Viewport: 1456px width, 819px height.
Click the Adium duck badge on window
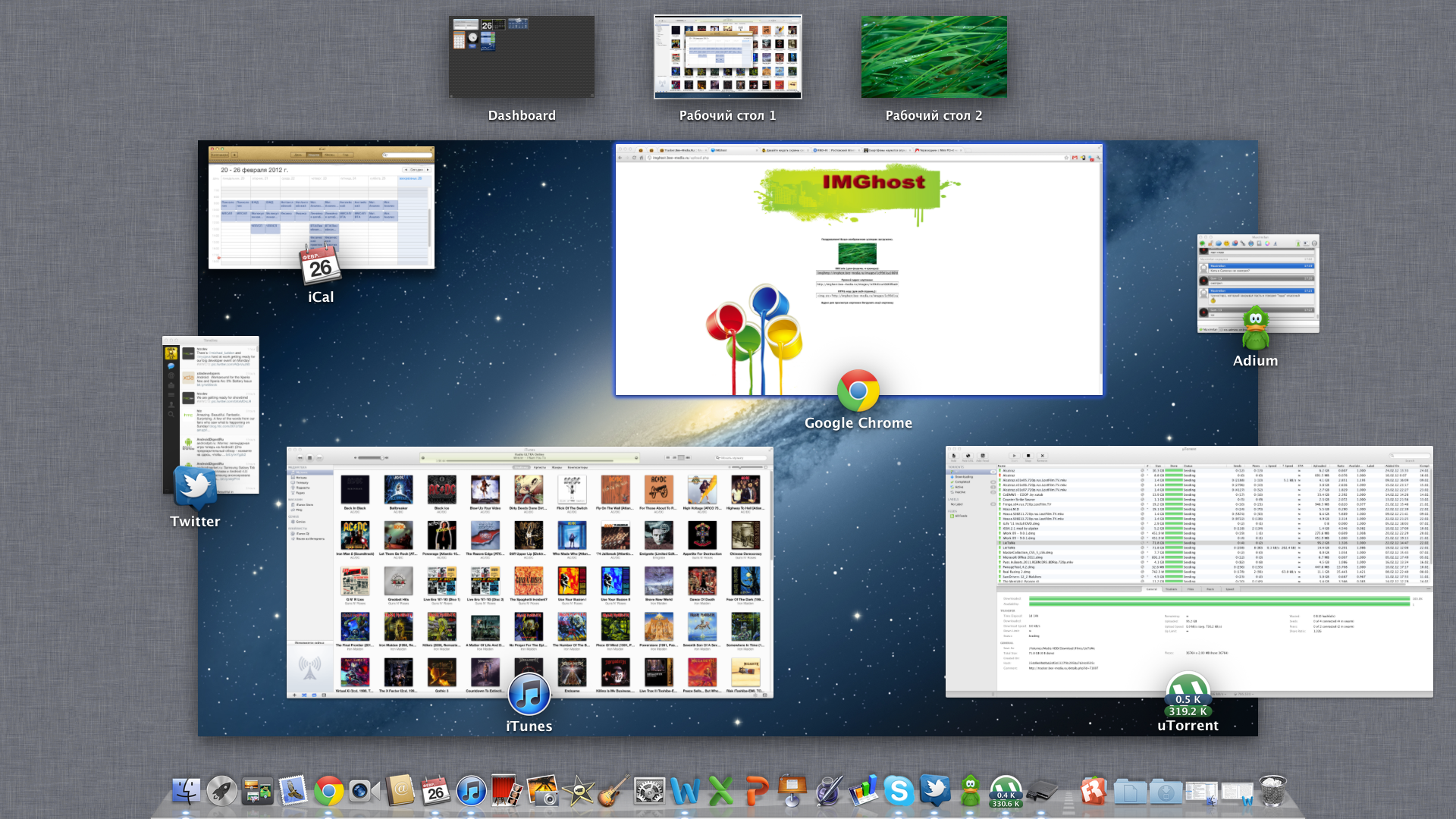(1256, 328)
